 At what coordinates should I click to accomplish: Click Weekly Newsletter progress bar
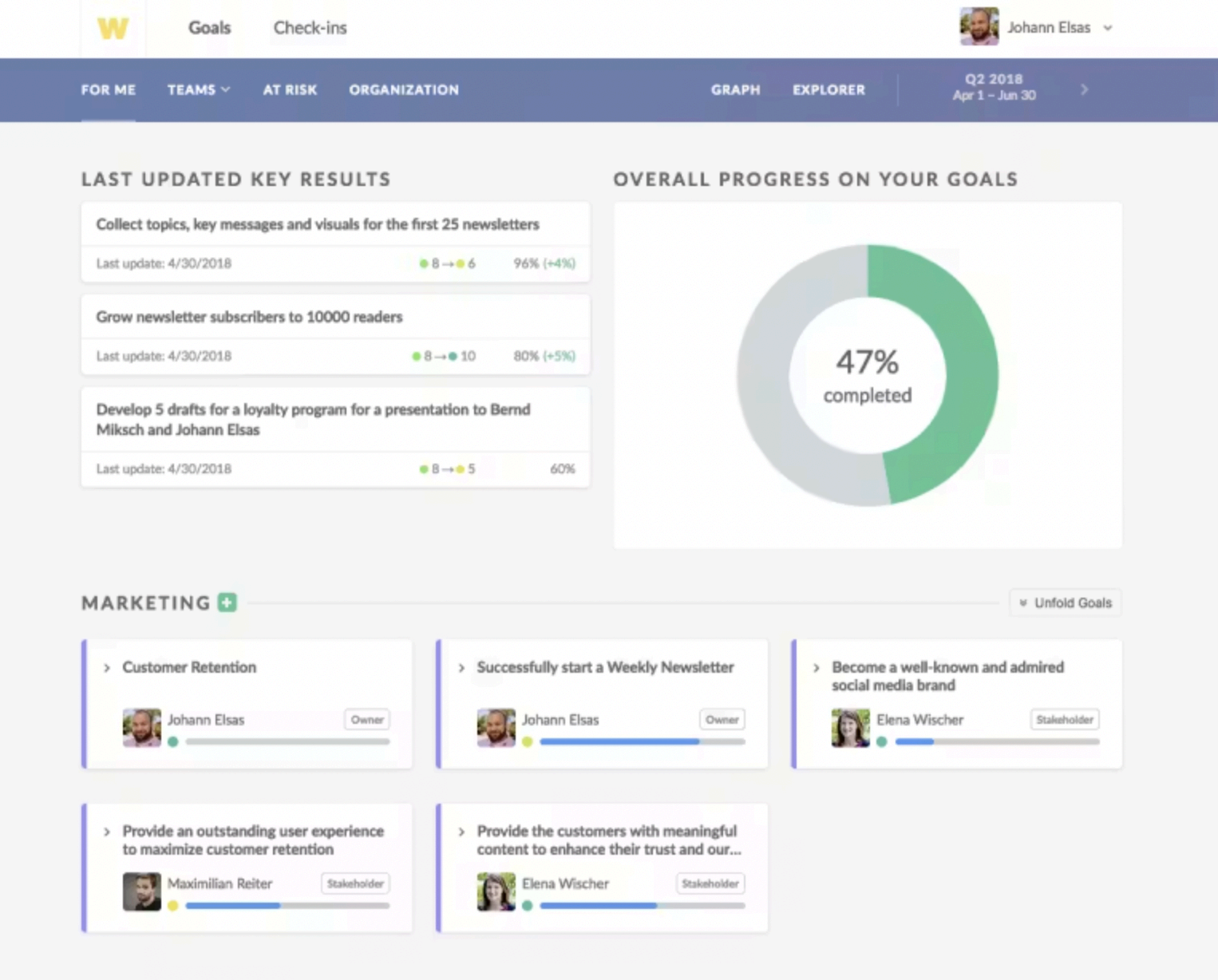[x=643, y=741]
